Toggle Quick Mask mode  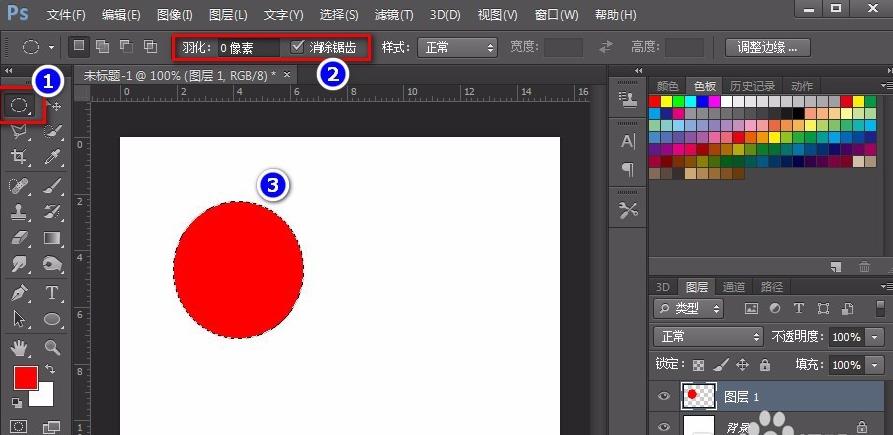tap(19, 426)
